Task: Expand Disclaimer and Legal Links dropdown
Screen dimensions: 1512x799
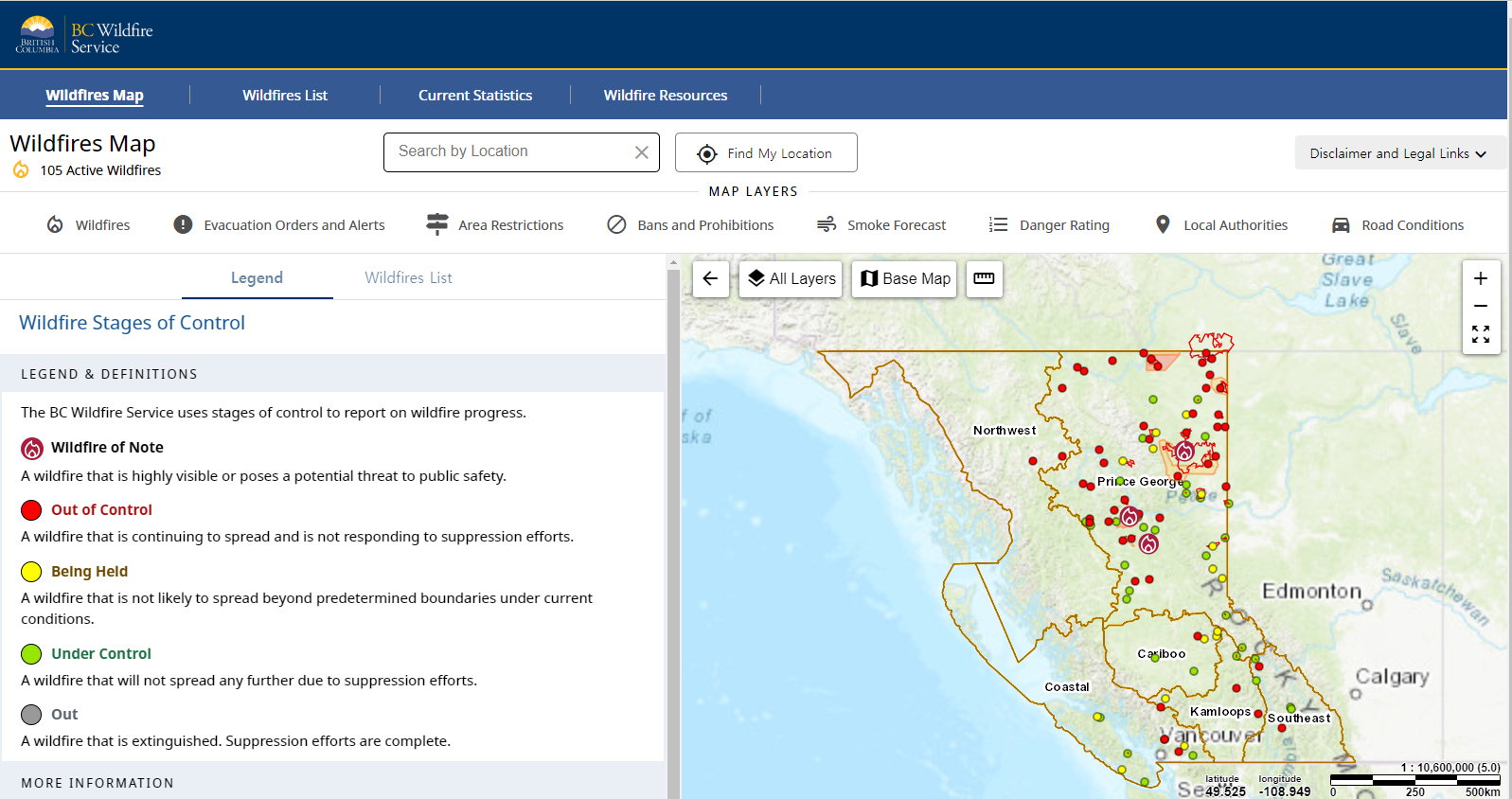Action: 1397,153
